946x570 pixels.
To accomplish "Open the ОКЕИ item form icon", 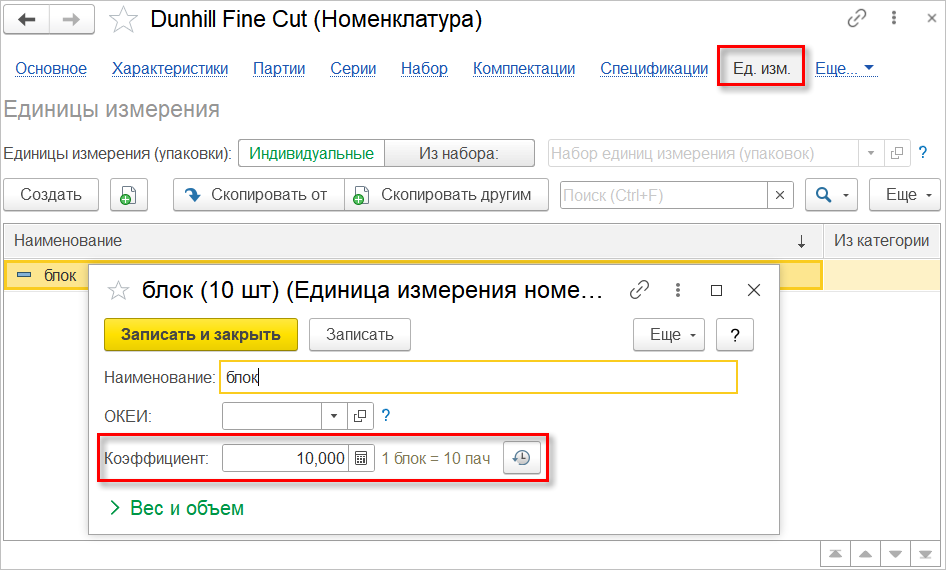I will (360, 416).
